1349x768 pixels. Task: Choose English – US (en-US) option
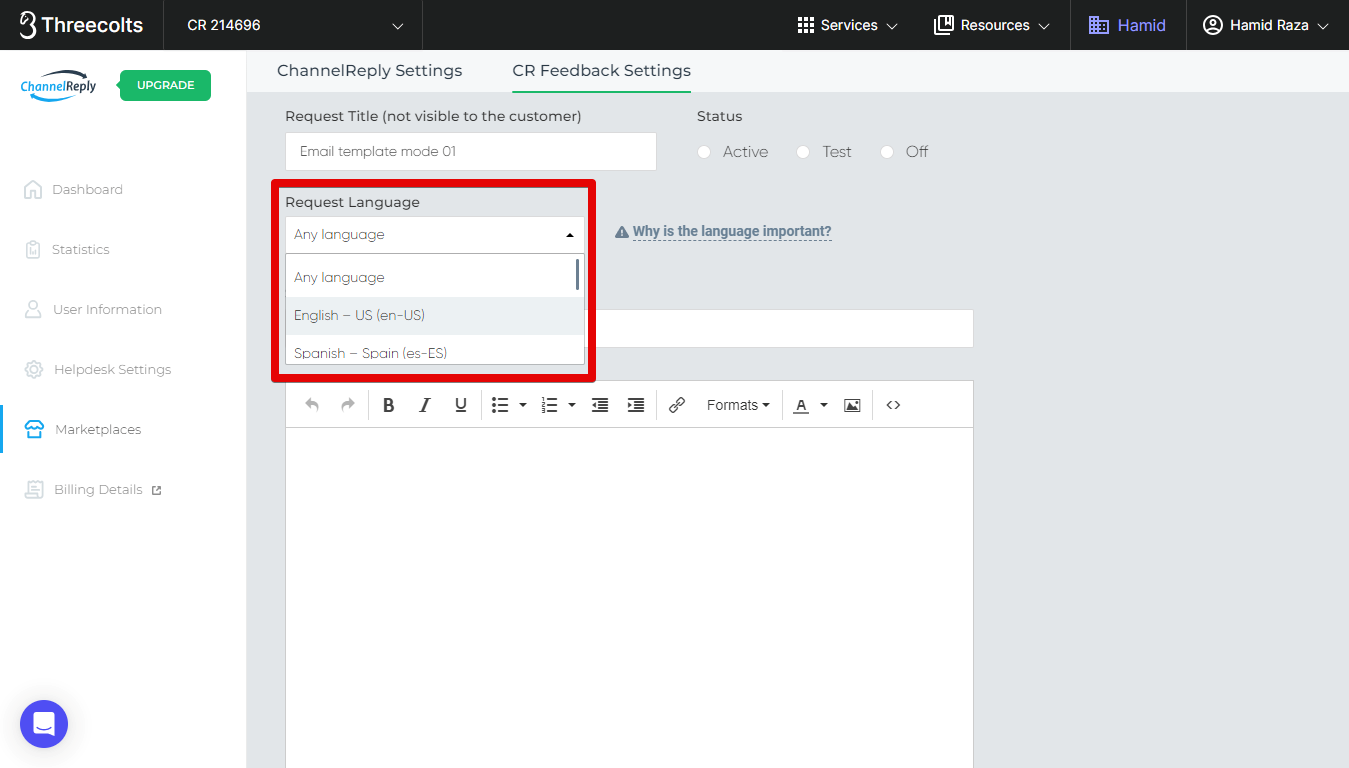(x=435, y=315)
